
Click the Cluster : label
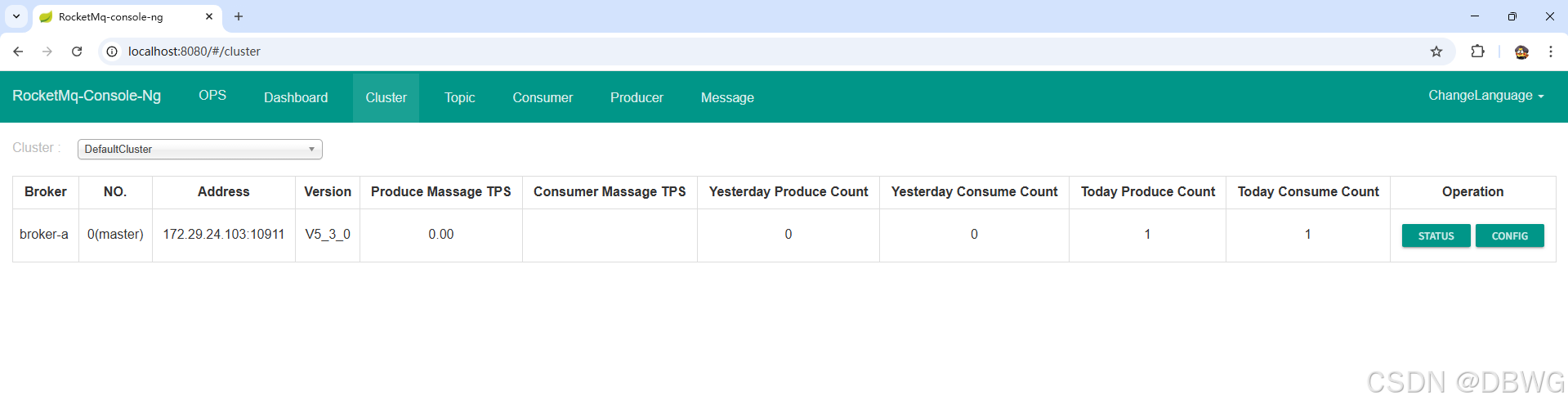[x=37, y=148]
